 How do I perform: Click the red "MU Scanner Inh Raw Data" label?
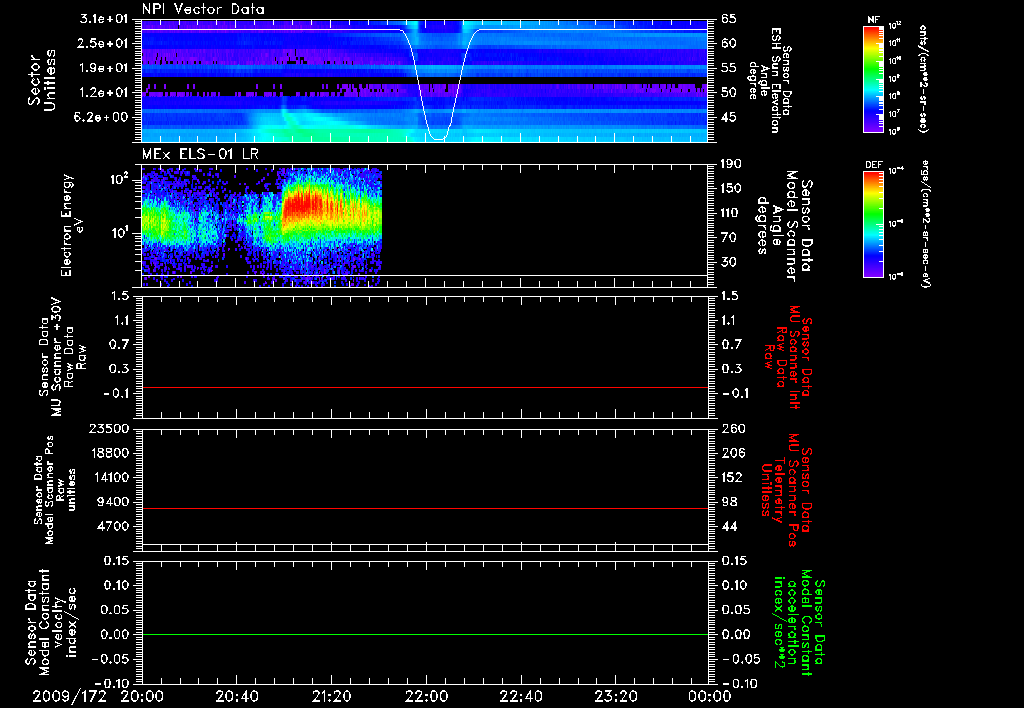[787, 357]
